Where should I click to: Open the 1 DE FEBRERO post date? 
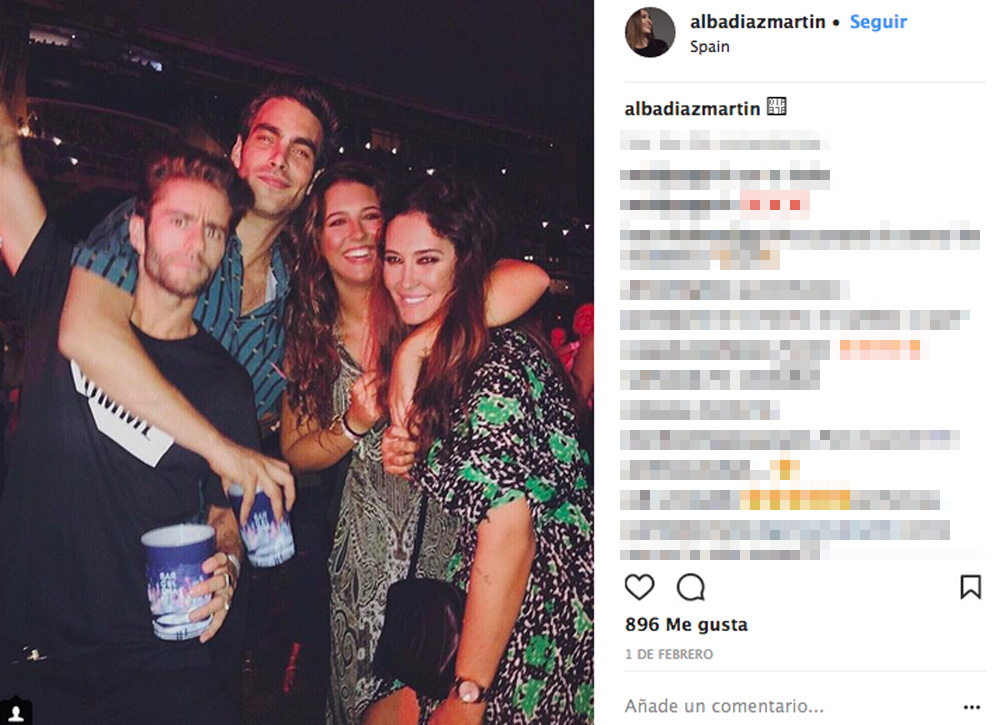[x=669, y=654]
